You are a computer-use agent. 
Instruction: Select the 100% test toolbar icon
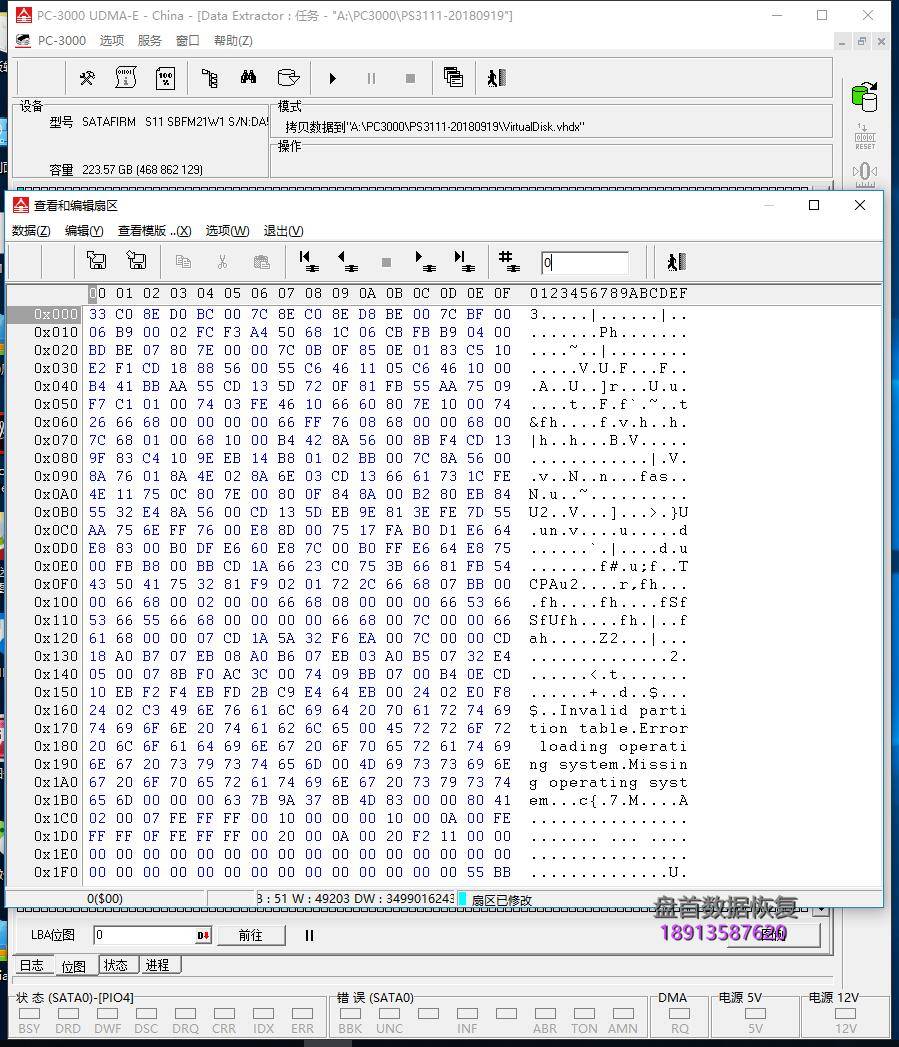click(165, 78)
